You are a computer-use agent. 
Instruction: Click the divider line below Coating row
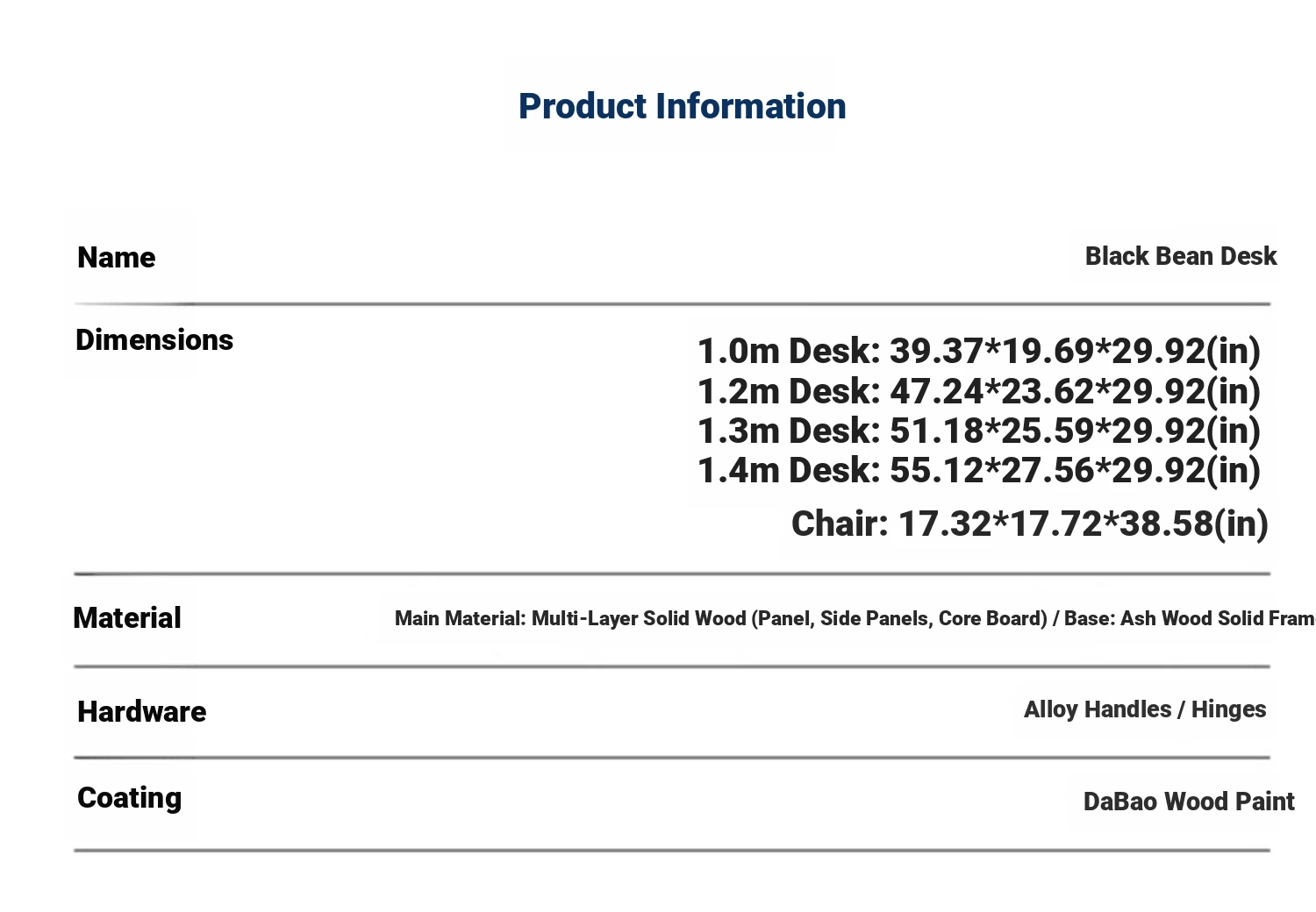tap(672, 851)
